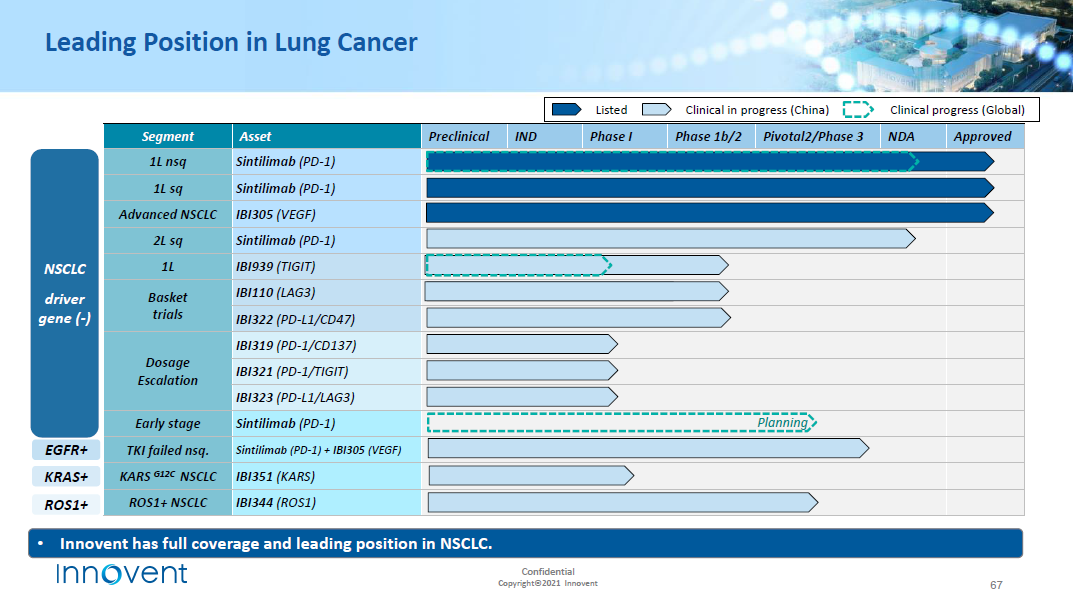Select the "Phase 1b/2" stage header
This screenshot has height=603, width=1073.
coord(712,136)
